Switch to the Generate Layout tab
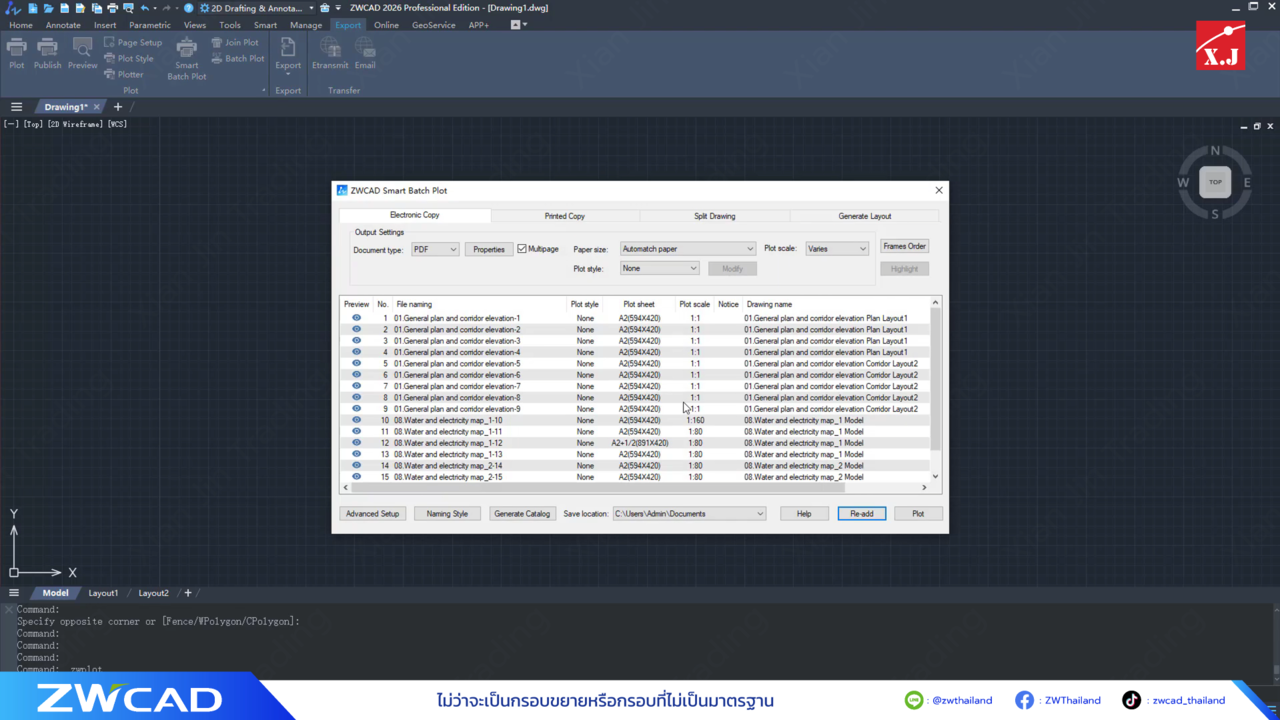 pyautogui.click(x=865, y=216)
